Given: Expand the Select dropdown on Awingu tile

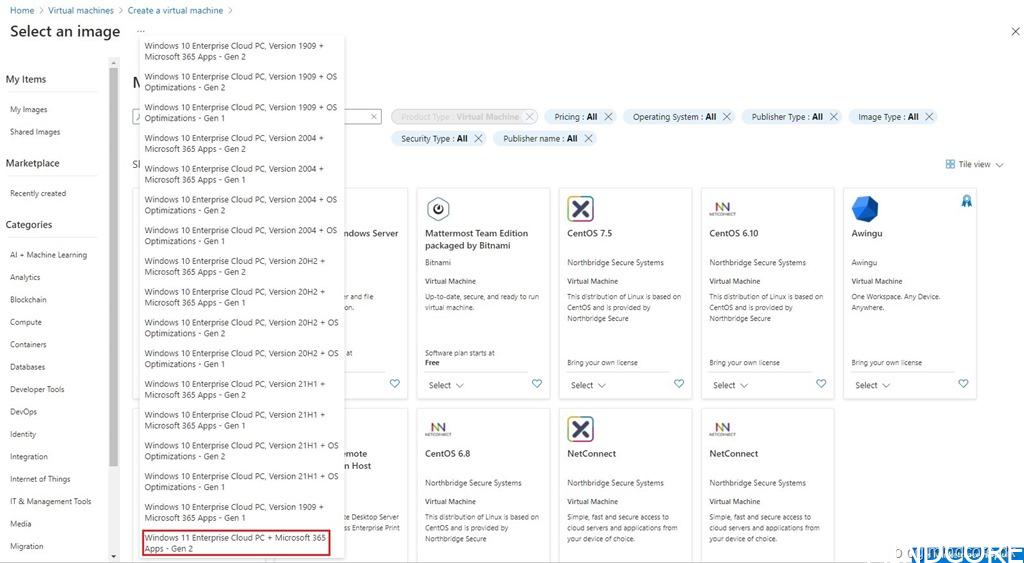Looking at the screenshot, I should (872, 385).
